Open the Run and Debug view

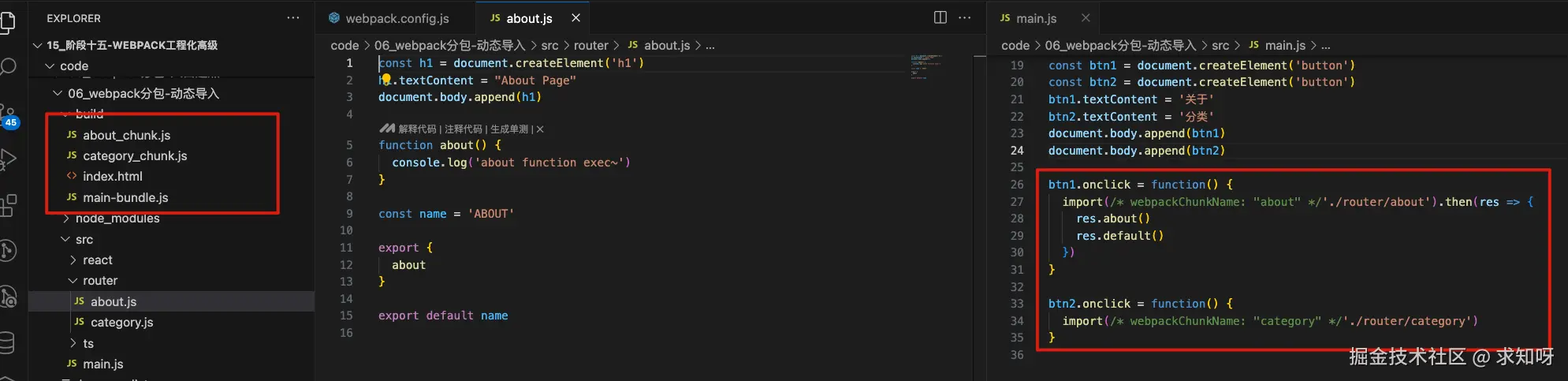coord(8,159)
